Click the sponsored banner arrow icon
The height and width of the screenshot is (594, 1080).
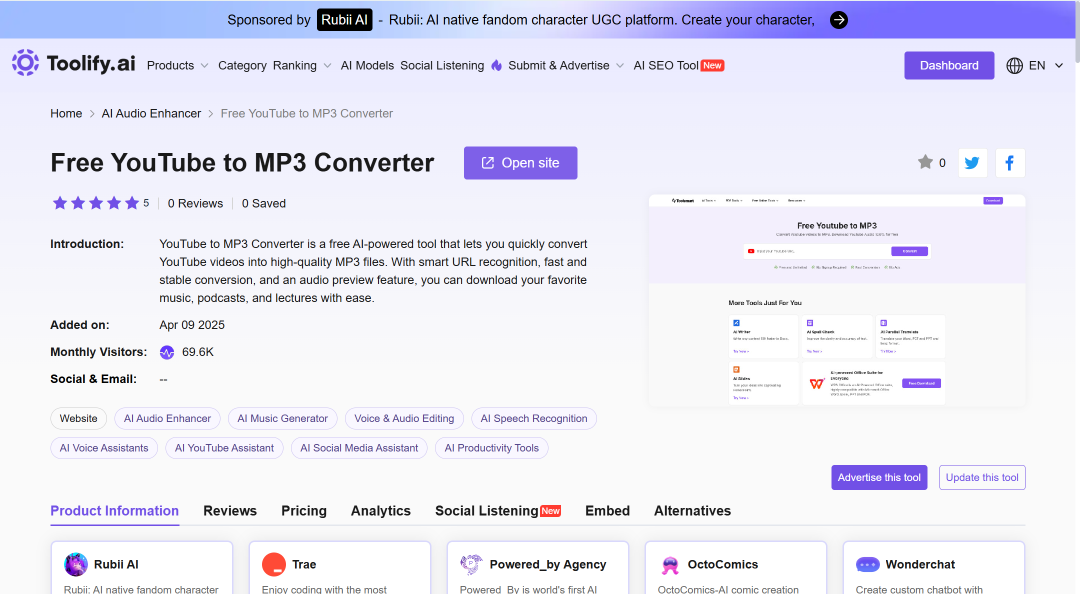tap(838, 20)
